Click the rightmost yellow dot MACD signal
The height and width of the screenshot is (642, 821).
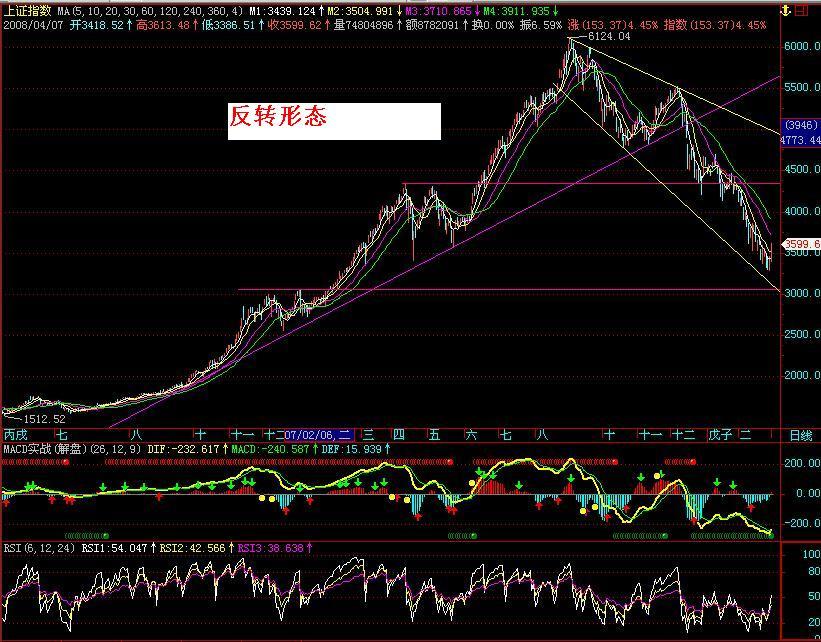[x=657, y=475]
